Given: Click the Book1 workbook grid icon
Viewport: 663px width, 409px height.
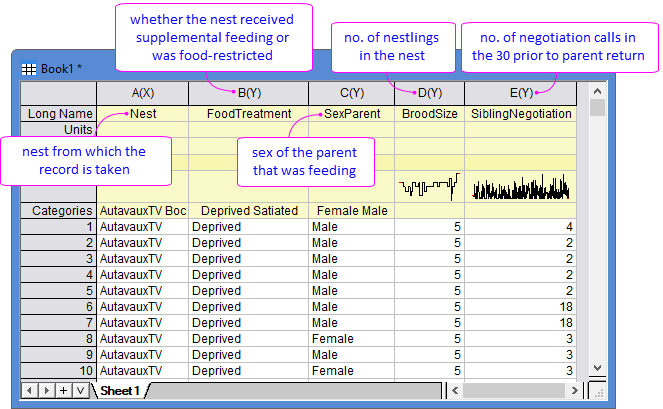Looking at the screenshot, I should tap(29, 69).
